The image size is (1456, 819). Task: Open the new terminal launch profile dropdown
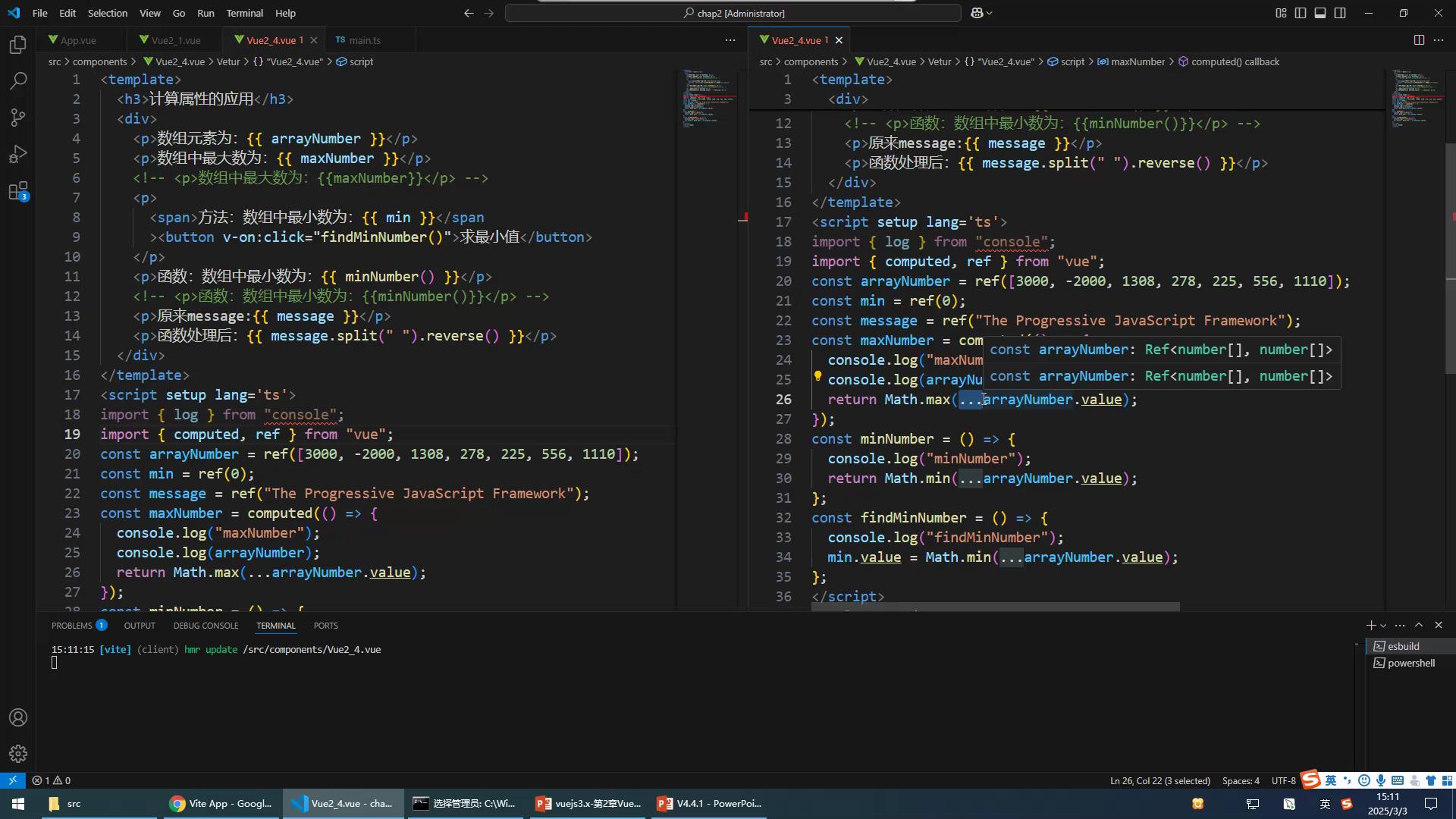point(1383,626)
